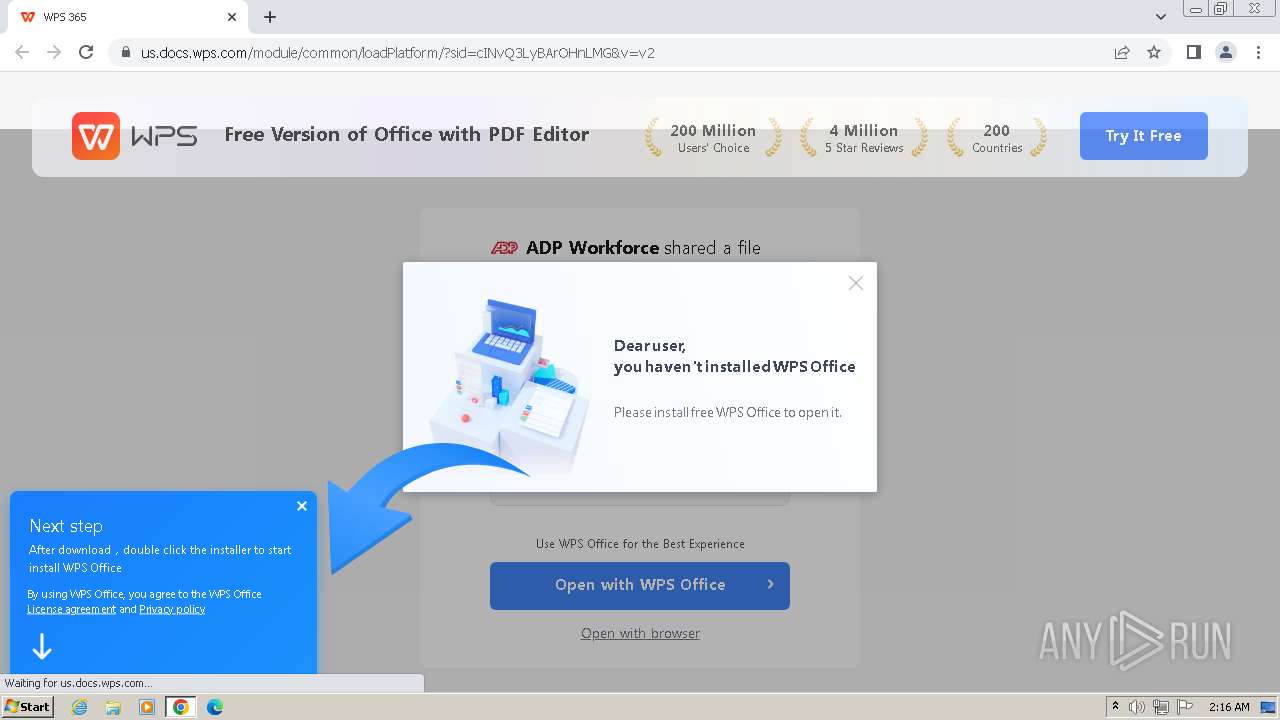This screenshot has height=720, width=1280.
Task: Close the 'haven't installed WPS Office' dialog
Action: (x=856, y=283)
